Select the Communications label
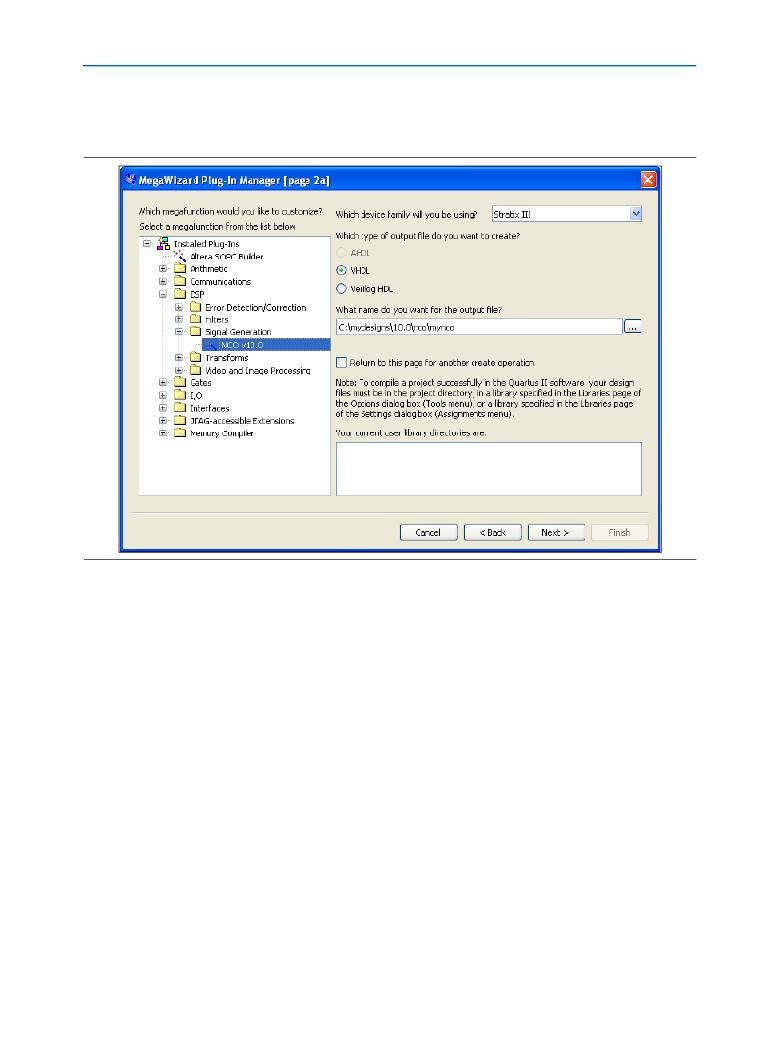780x1038 pixels. [x=220, y=281]
